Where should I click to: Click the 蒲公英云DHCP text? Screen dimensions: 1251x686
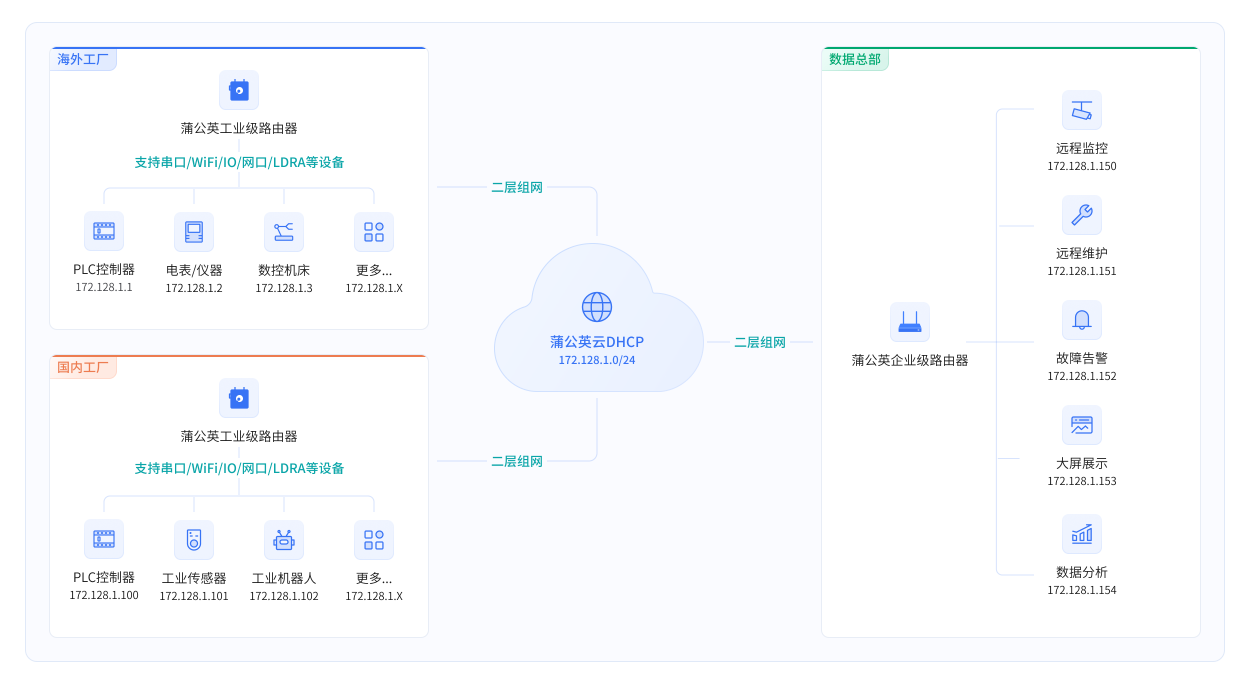pos(597,341)
